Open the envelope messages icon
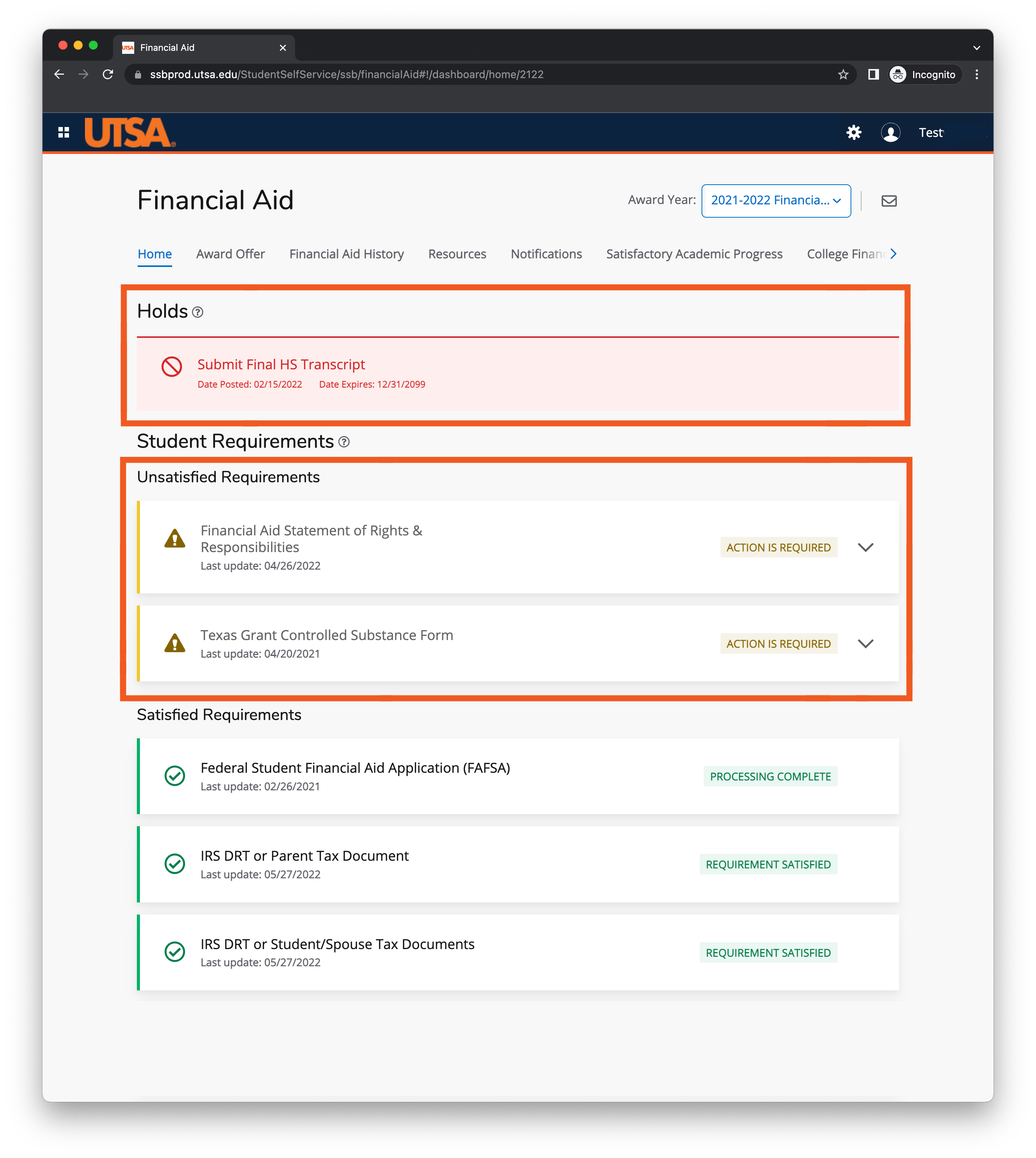Screen dimensions: 1036x1158 tap(888, 201)
